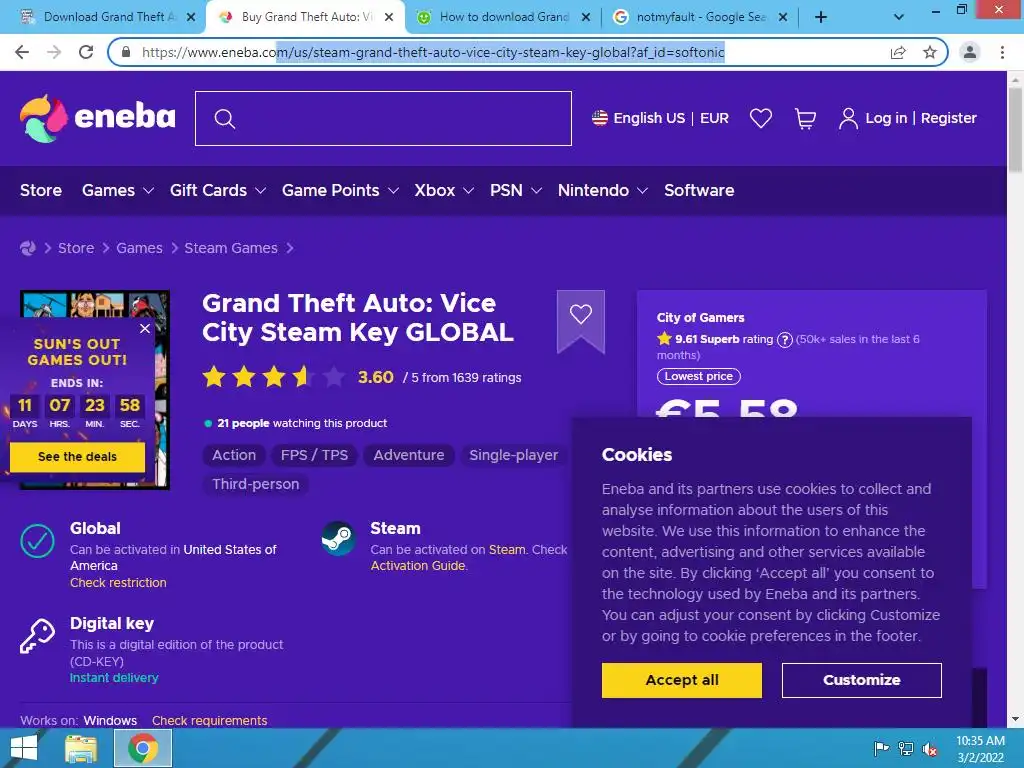Open Check restriction link
This screenshot has height=768, width=1024.
click(118, 583)
